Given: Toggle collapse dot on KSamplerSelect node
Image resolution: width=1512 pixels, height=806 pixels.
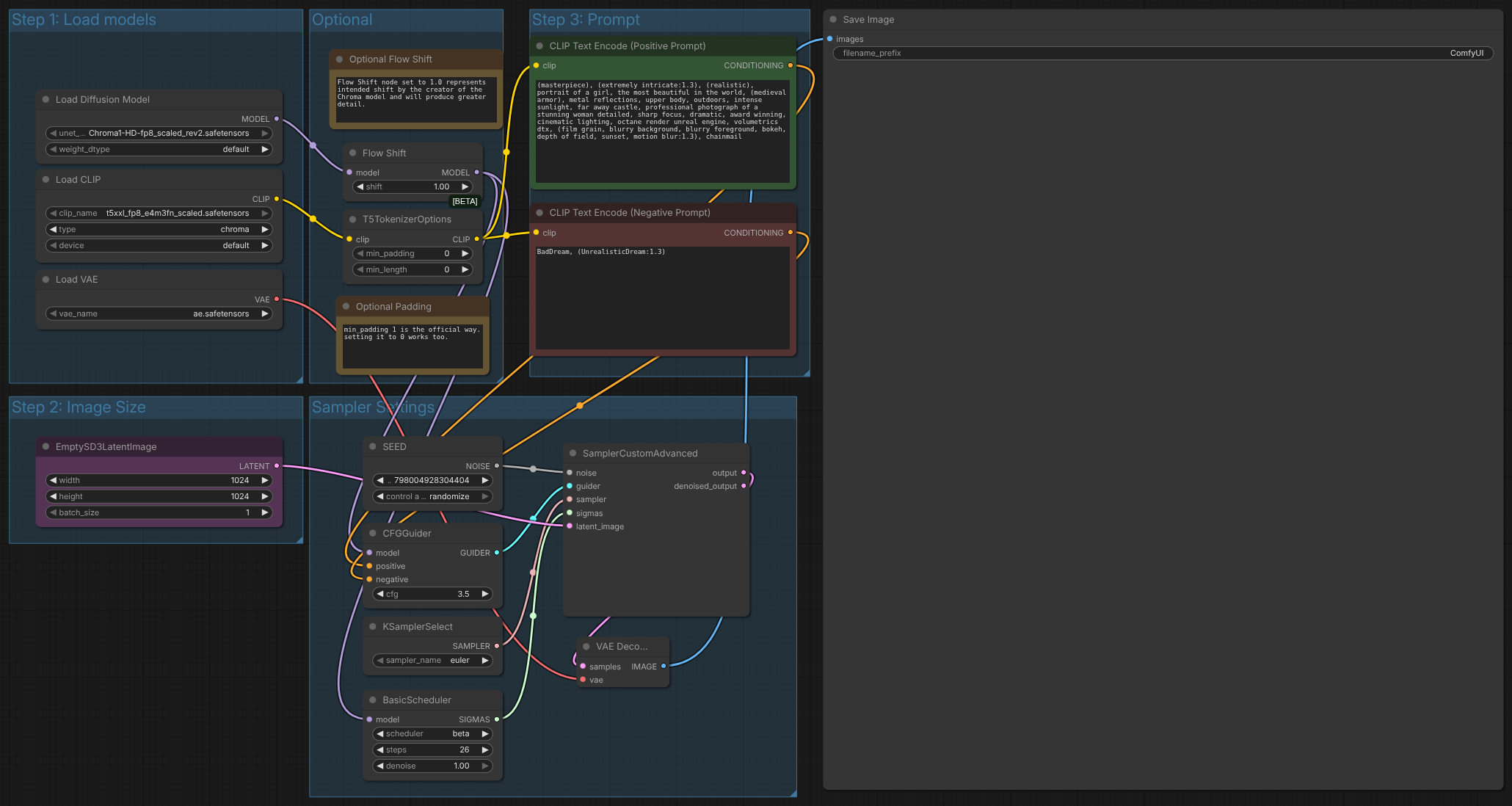Looking at the screenshot, I should click(x=373, y=627).
